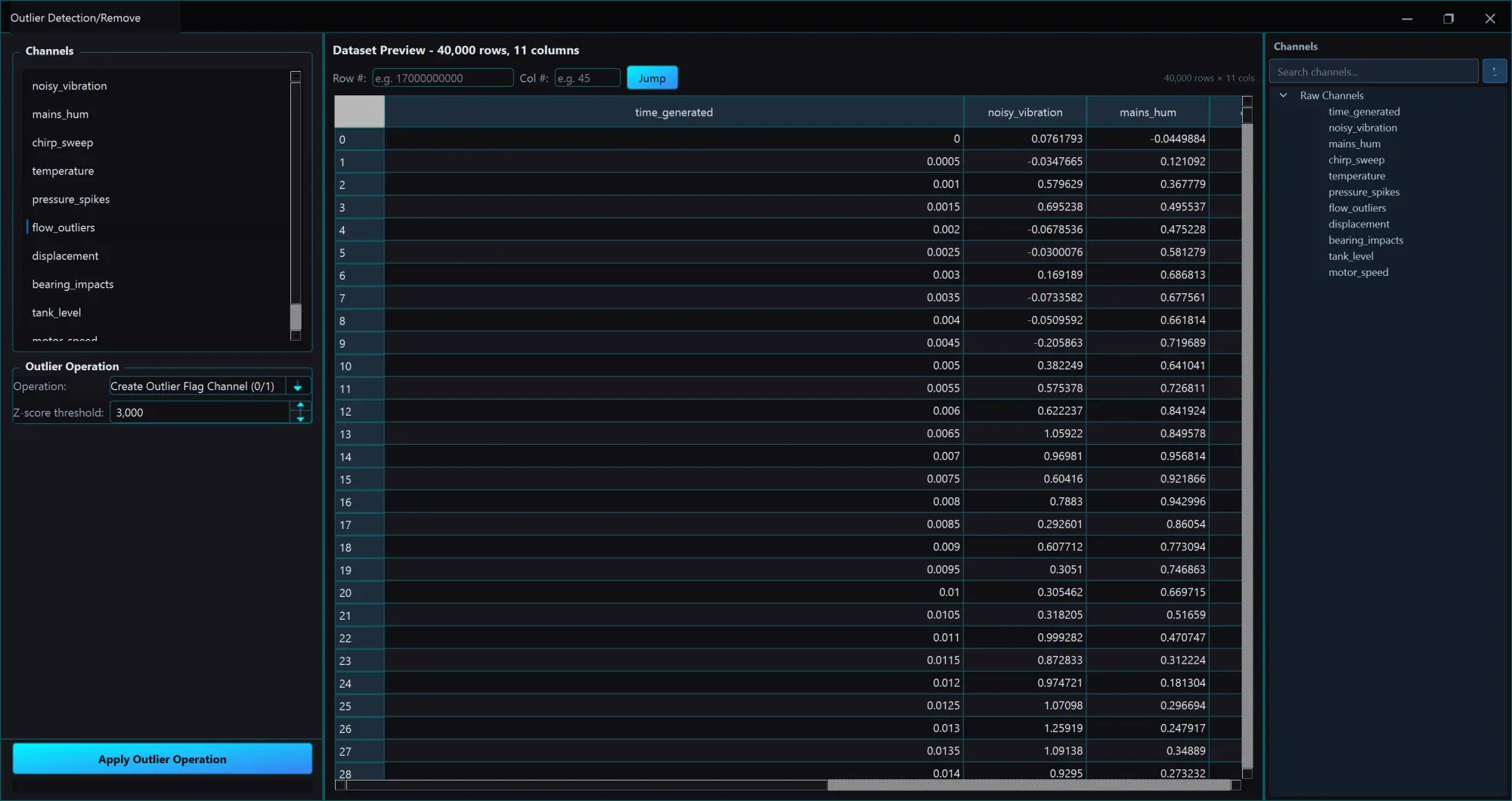Select tank_level in left Channels list
This screenshot has width=1512, height=801.
tap(156, 313)
